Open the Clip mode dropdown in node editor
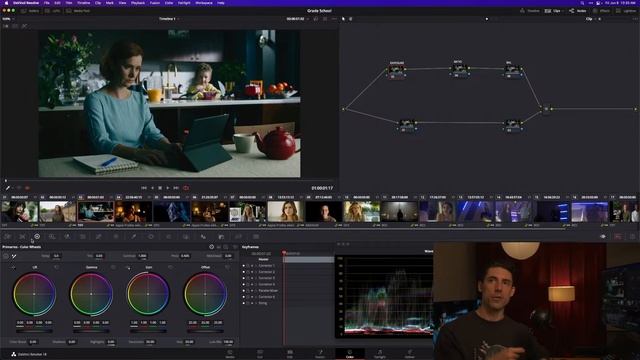 click(591, 19)
